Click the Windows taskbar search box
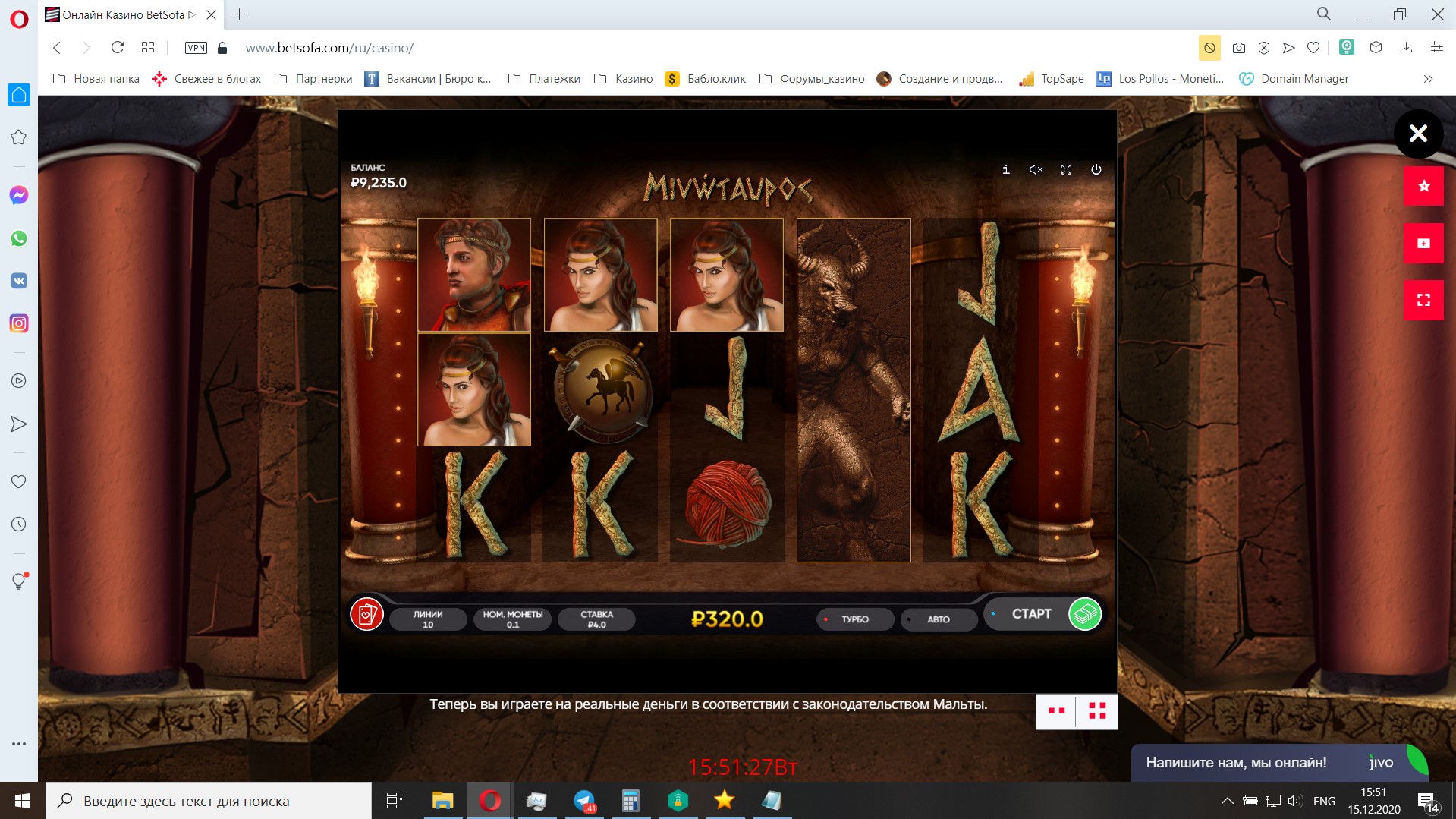Screen dimensions: 1456x819 tap(209, 801)
